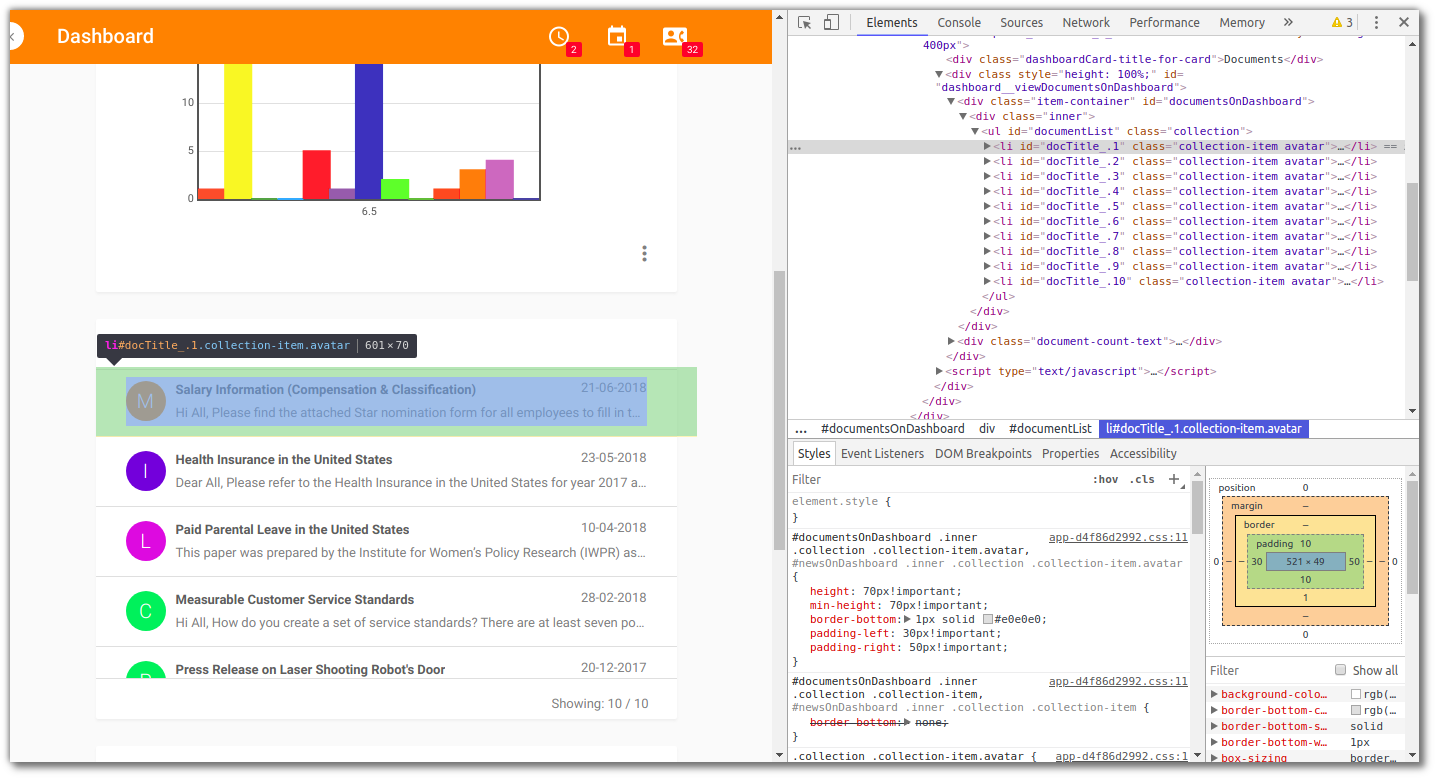Add new style rule with plus icon
Image resolution: width=1435 pixels, height=778 pixels.
tap(1174, 479)
